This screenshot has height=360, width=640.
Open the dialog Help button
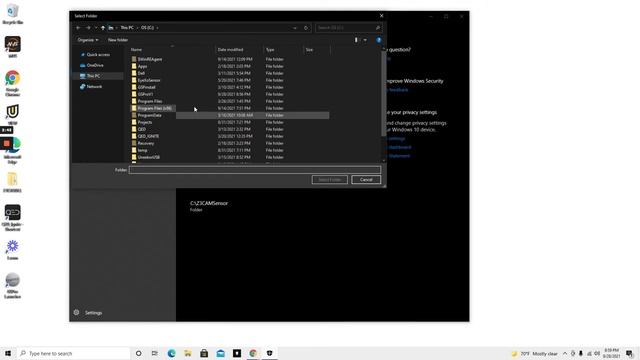pyautogui.click(x=378, y=40)
